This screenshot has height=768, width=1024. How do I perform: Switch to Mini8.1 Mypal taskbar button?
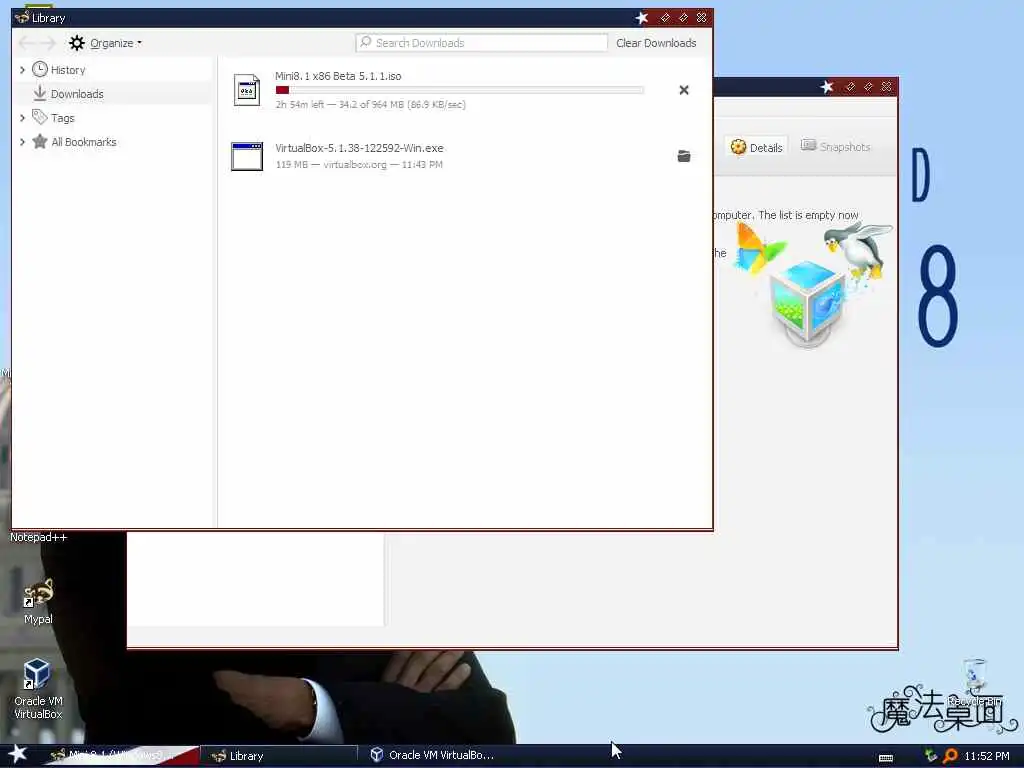(x=121, y=756)
